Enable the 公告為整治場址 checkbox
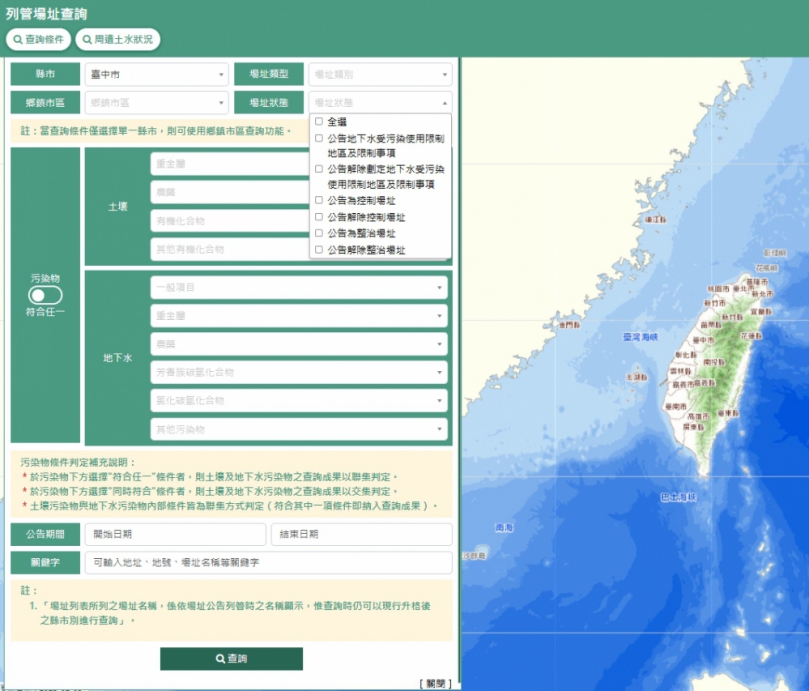This screenshot has height=691, width=809. click(x=319, y=233)
